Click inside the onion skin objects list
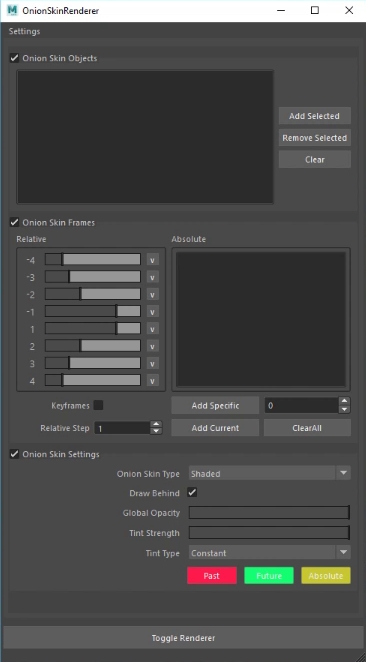Image resolution: width=366 pixels, height=662 pixels. coord(145,137)
